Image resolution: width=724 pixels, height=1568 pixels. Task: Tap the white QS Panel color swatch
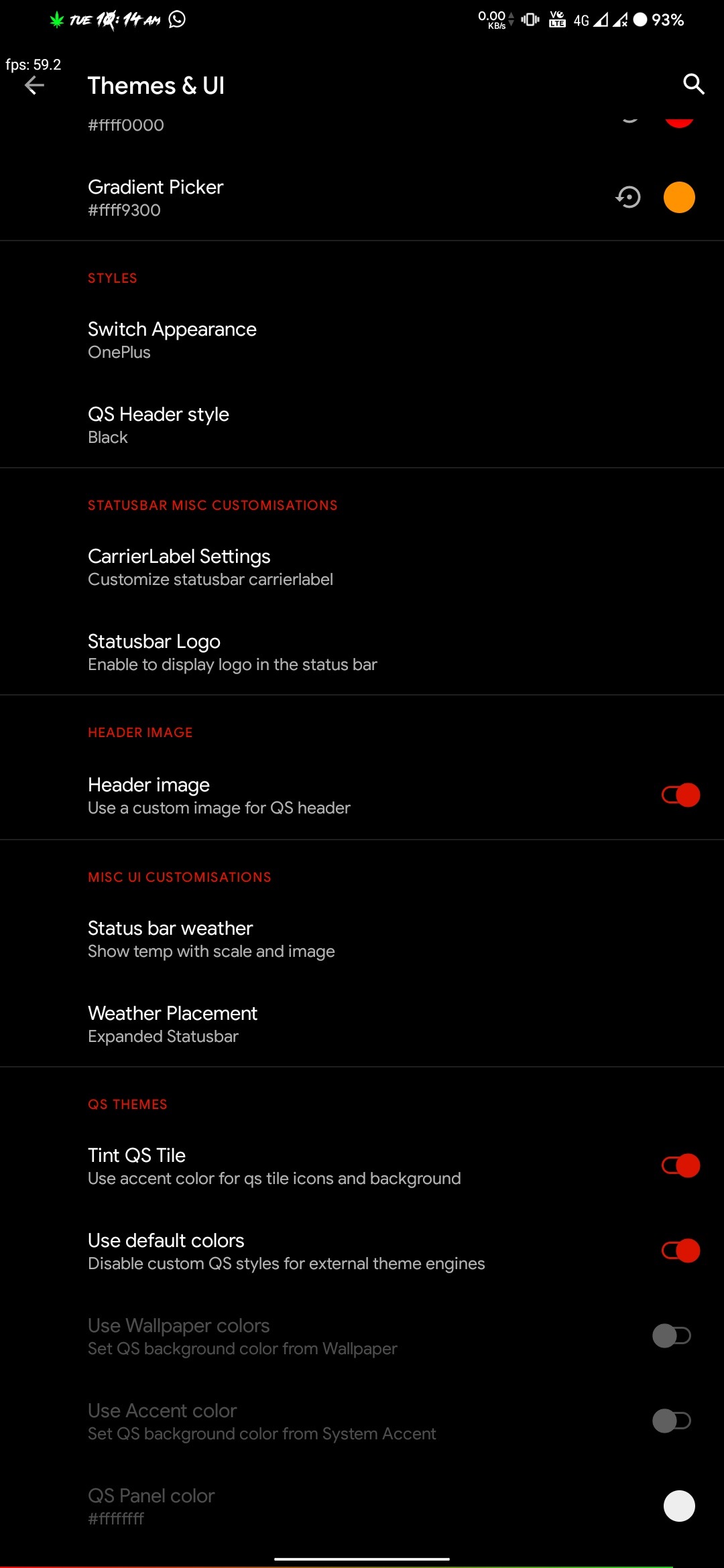click(679, 1506)
